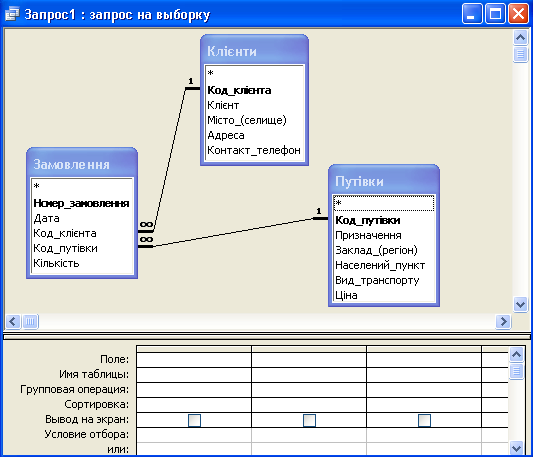The image size is (533, 457).
Task: Click the second column's Сортировка cell
Action: (x=309, y=405)
